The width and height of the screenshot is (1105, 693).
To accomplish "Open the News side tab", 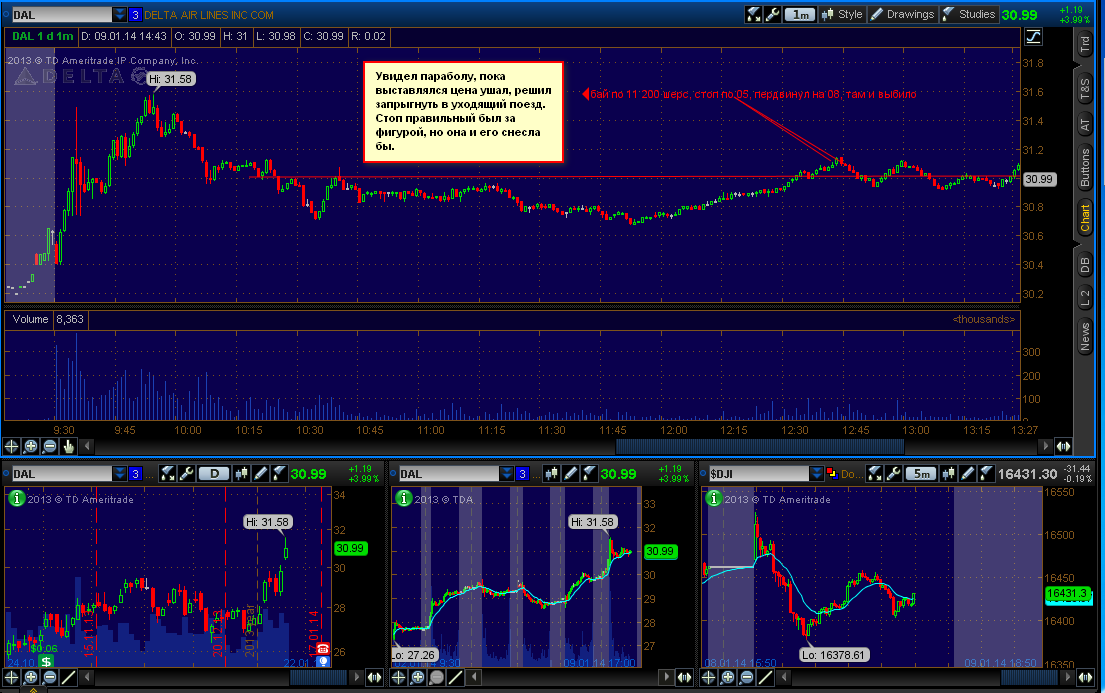I will [x=1085, y=337].
